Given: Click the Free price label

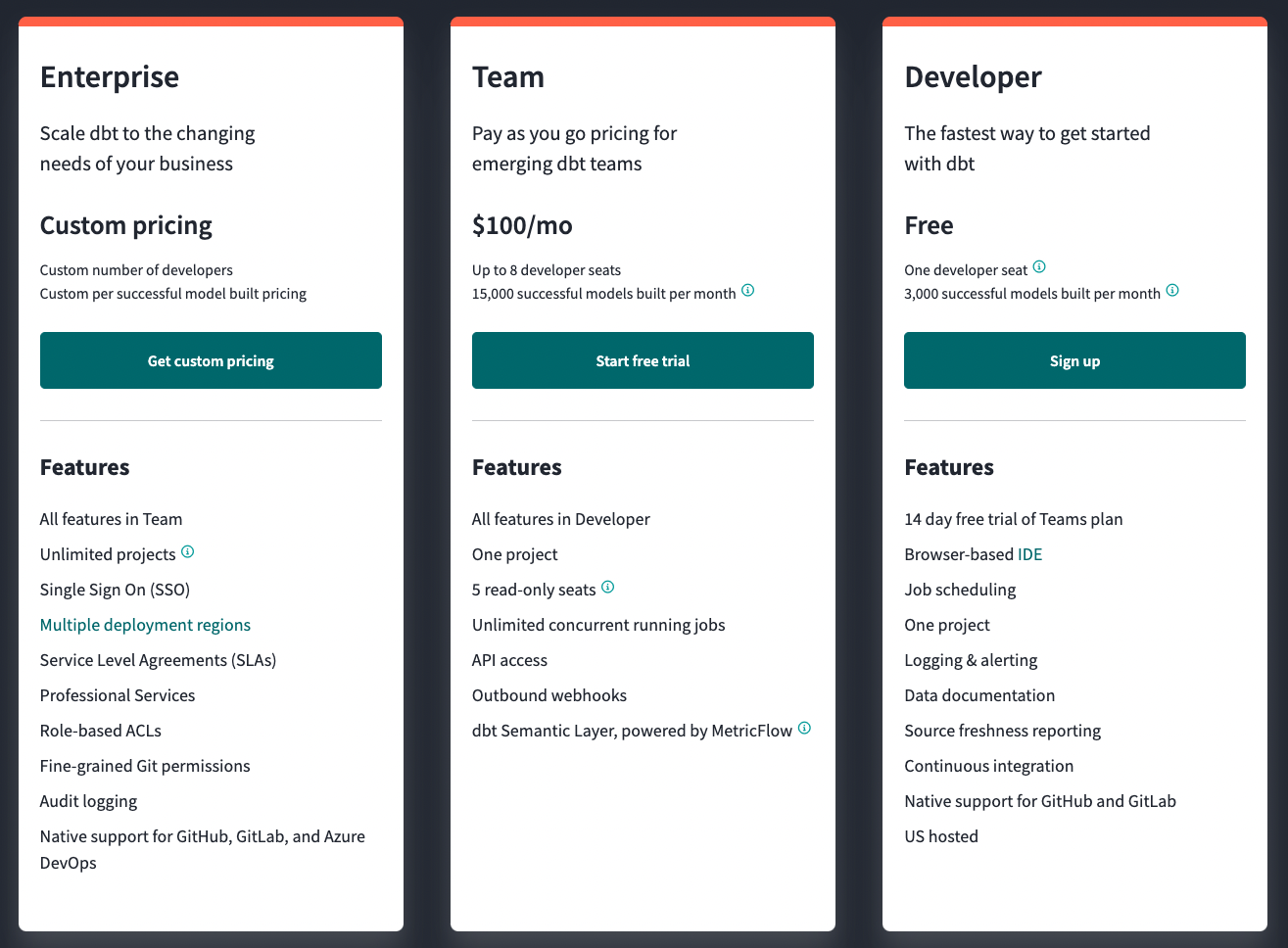Looking at the screenshot, I should coord(929,225).
